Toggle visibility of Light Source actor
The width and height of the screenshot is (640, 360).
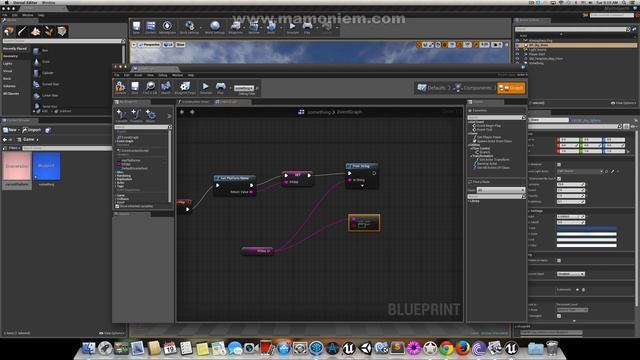pos(517,50)
